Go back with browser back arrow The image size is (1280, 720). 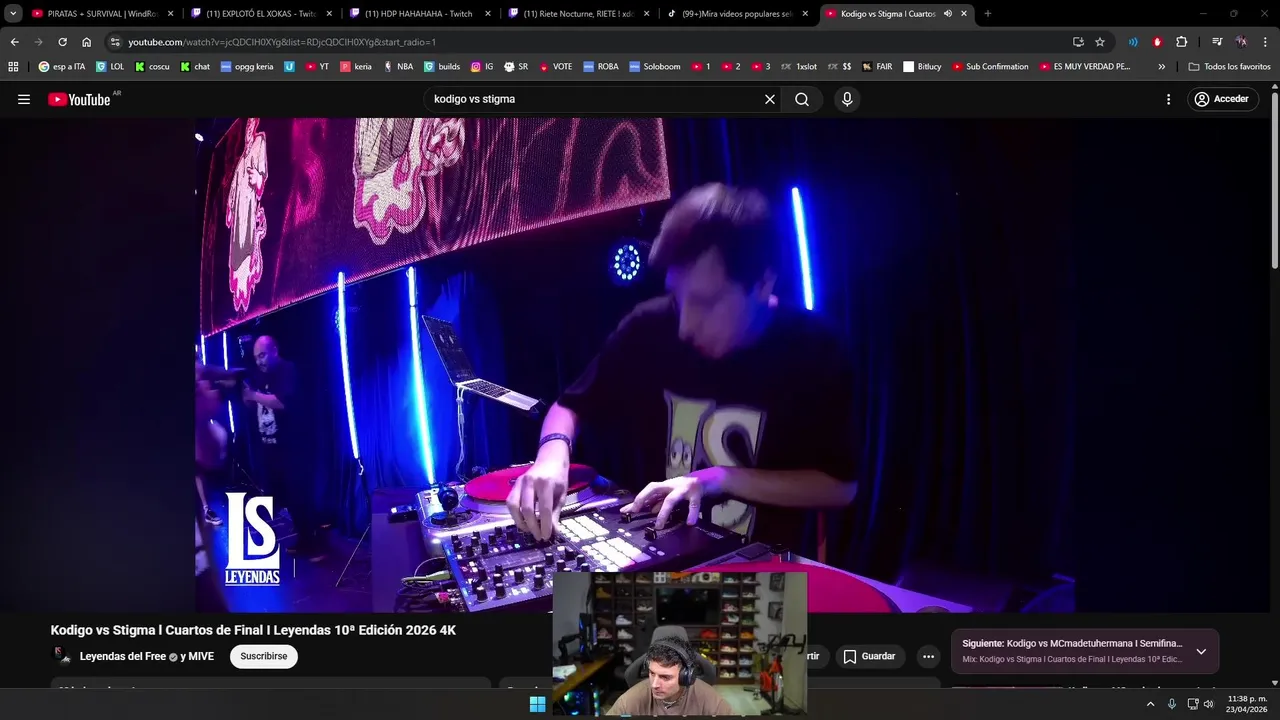pos(14,42)
